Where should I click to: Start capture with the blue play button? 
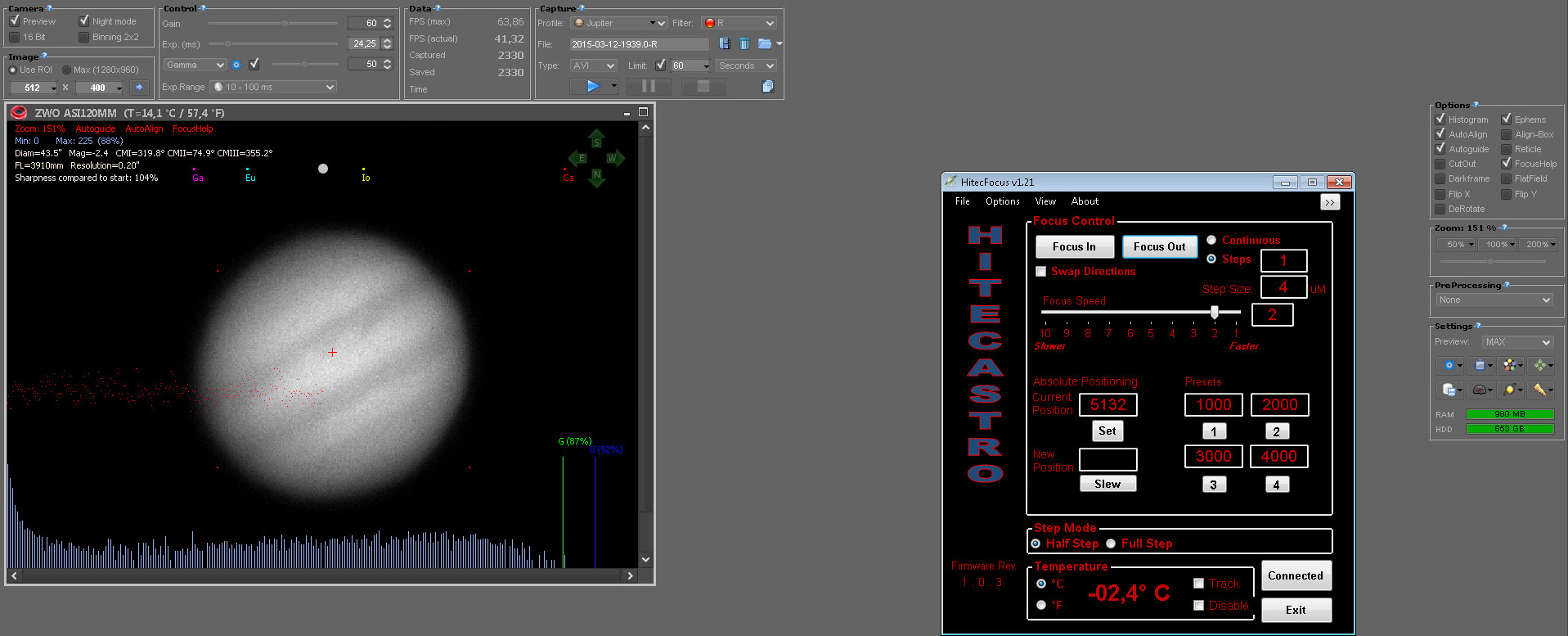pos(593,86)
